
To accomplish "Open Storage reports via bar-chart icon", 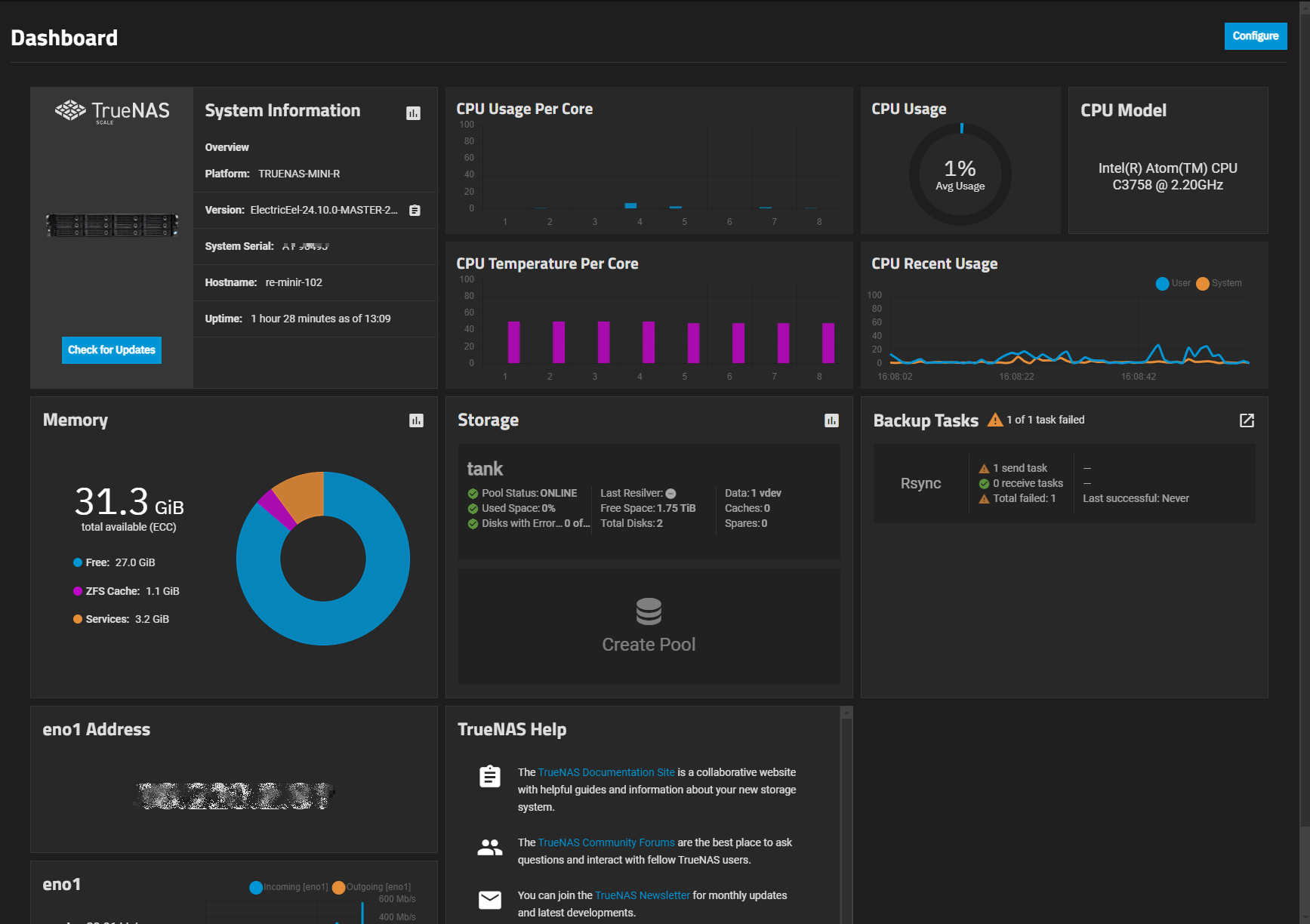I will (831, 420).
